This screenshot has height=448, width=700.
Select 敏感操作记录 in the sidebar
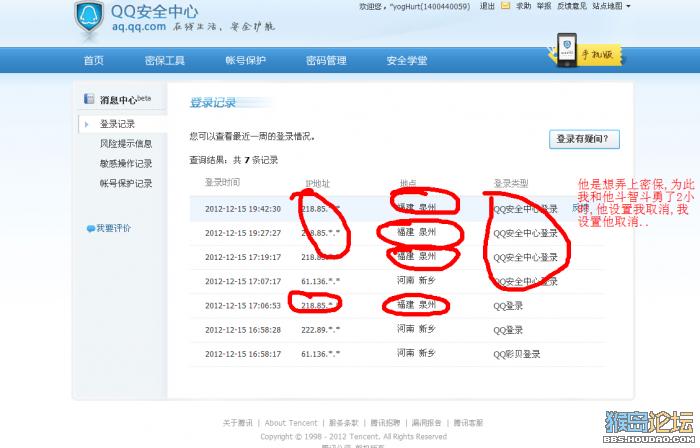click(126, 163)
